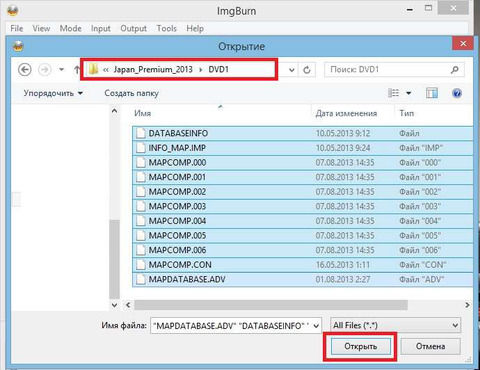This screenshot has width=480, height=370.
Task: Sort by Дата изменения column header
Action: 346,113
